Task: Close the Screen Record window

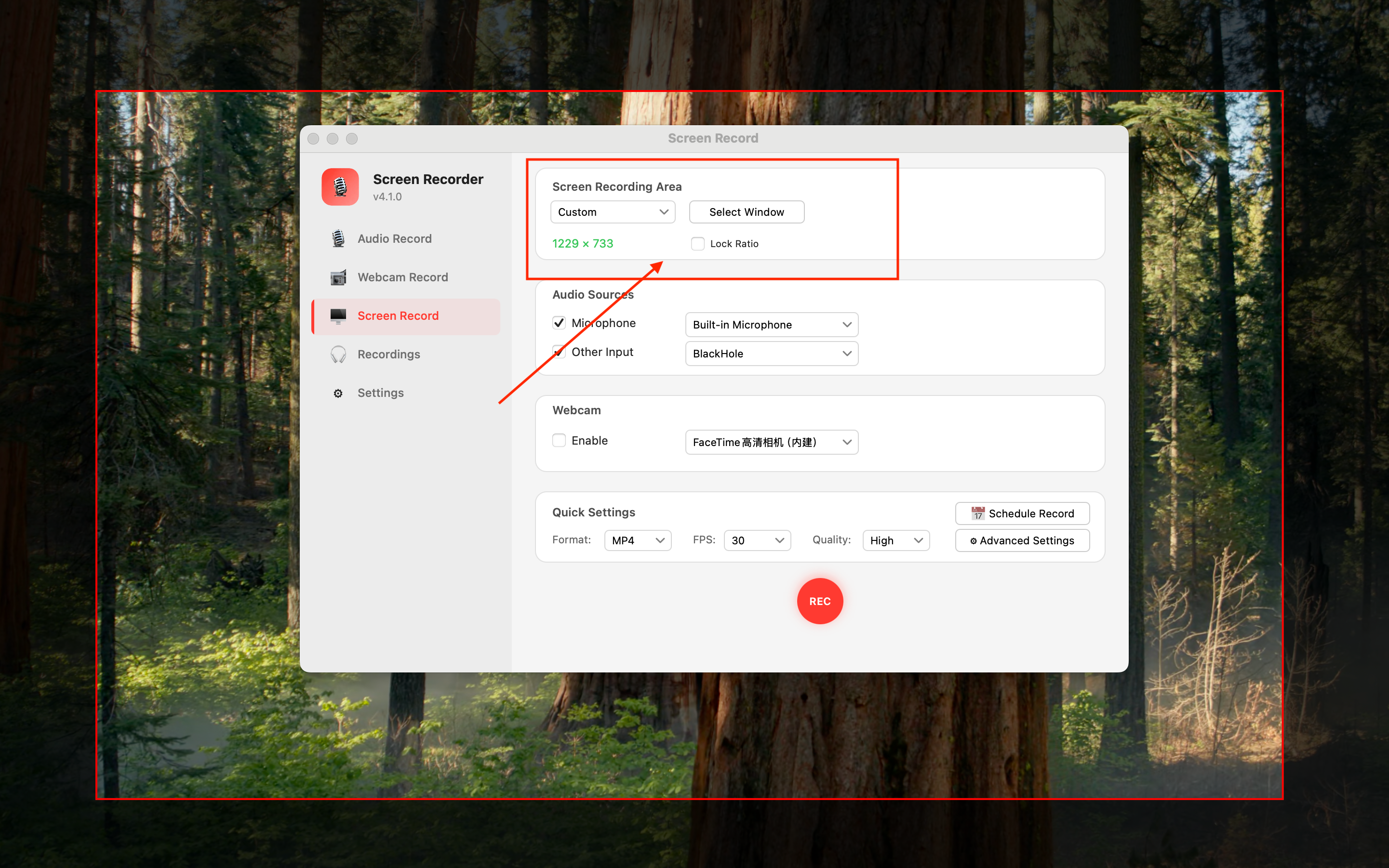Action: (x=313, y=139)
